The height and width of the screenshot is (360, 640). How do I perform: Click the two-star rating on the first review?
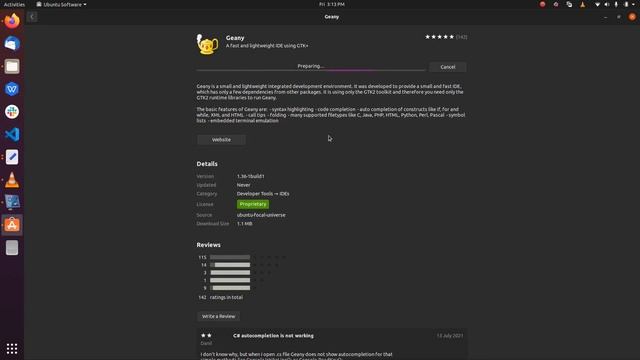point(206,336)
